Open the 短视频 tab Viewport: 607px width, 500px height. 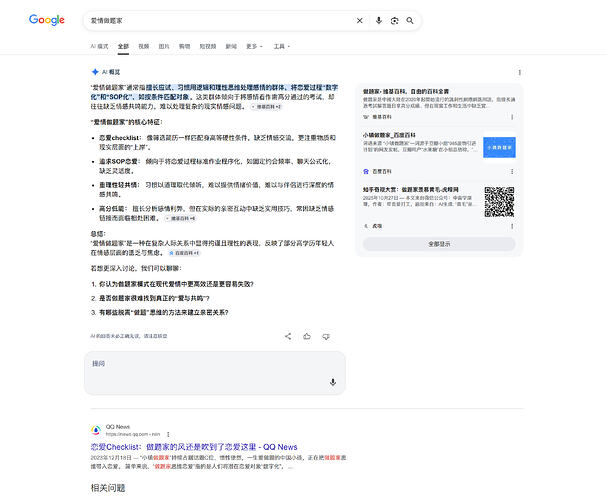[x=207, y=46]
